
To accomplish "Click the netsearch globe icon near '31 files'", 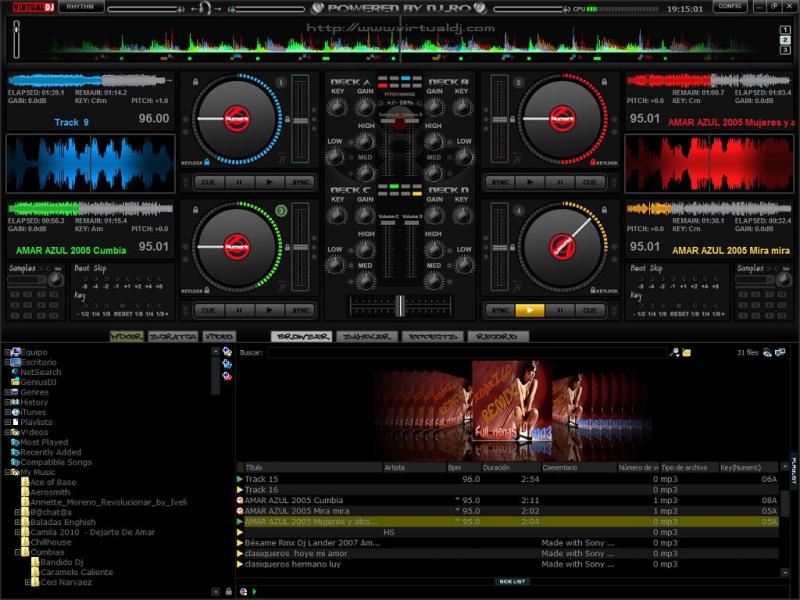I will [x=766, y=352].
